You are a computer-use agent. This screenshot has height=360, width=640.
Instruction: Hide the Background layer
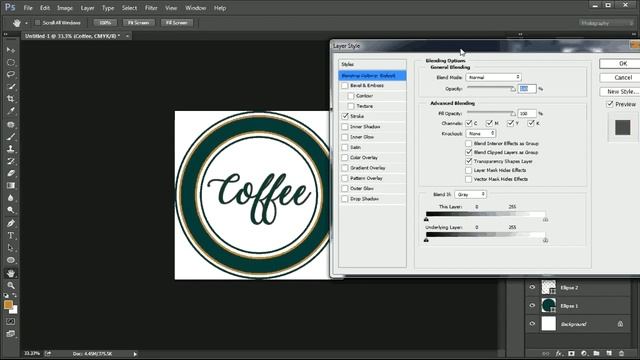(x=532, y=324)
